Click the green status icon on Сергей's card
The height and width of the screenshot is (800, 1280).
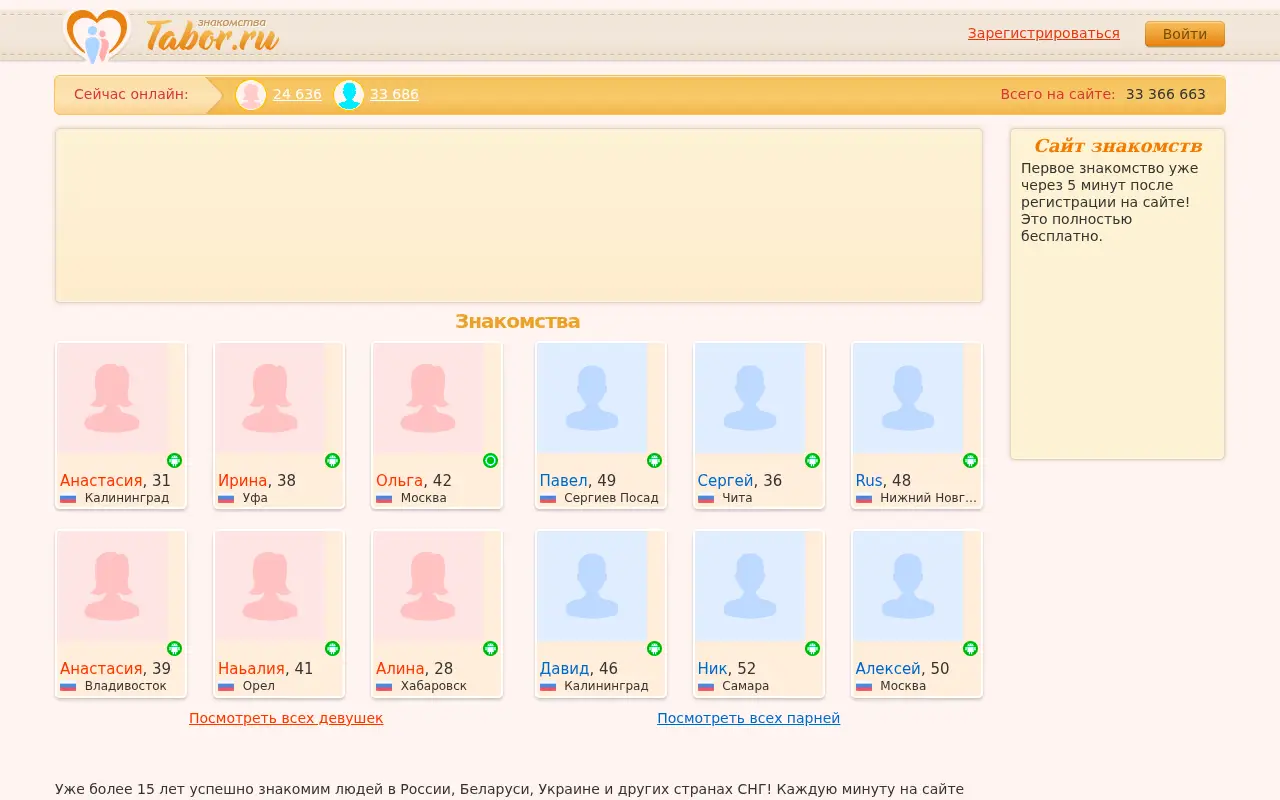[813, 461]
